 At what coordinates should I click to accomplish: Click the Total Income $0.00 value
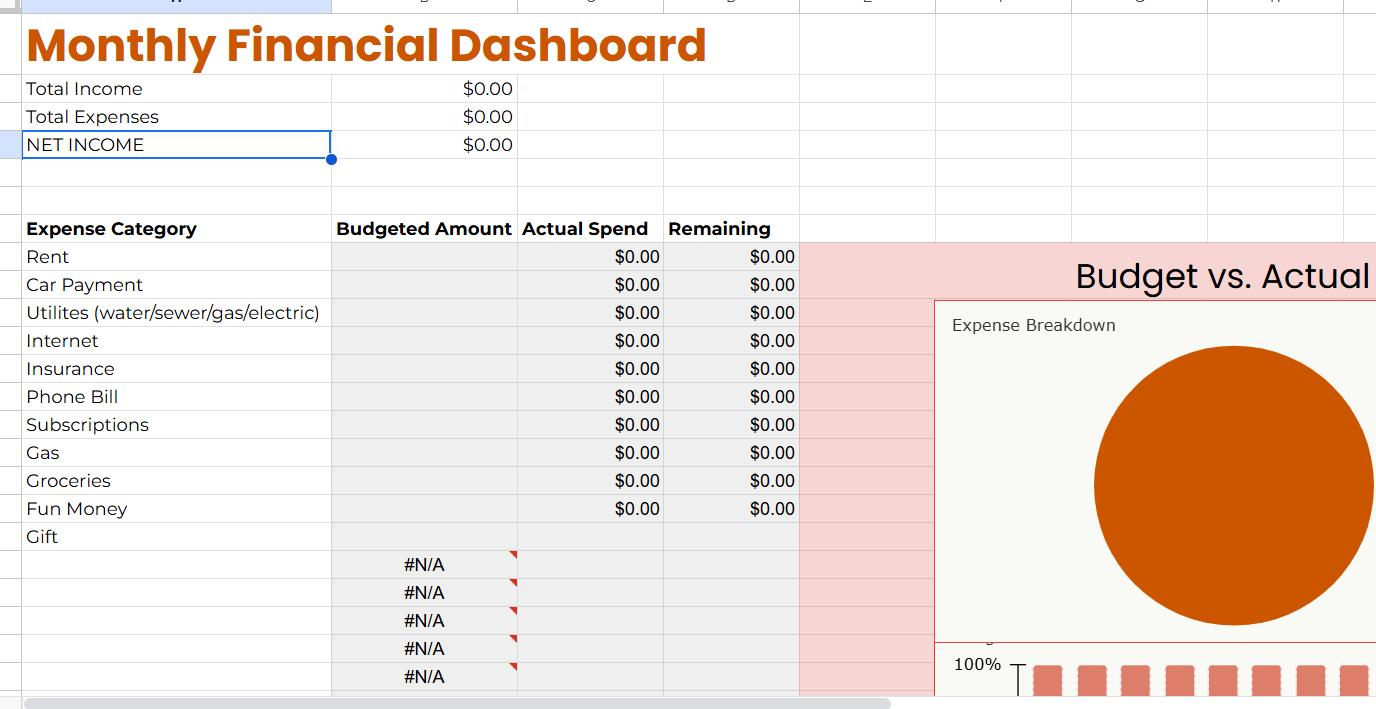pyautogui.click(x=487, y=89)
